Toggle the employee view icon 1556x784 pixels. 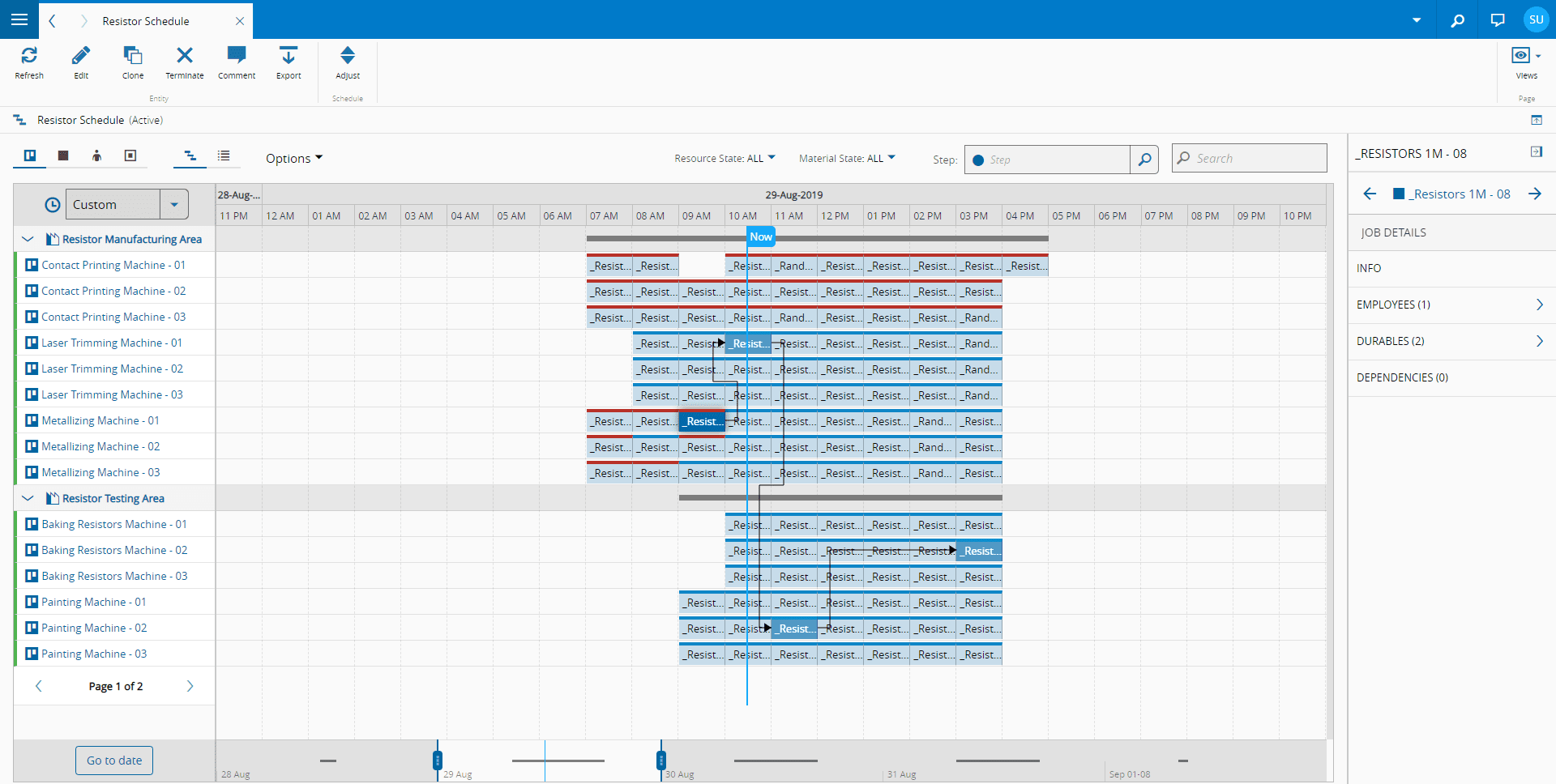click(x=96, y=156)
